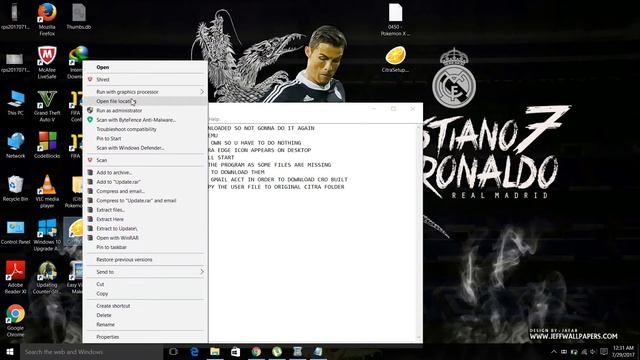The width and height of the screenshot is (640, 360).
Task: Choose Run as administrator
Action: pyautogui.click(x=145, y=111)
